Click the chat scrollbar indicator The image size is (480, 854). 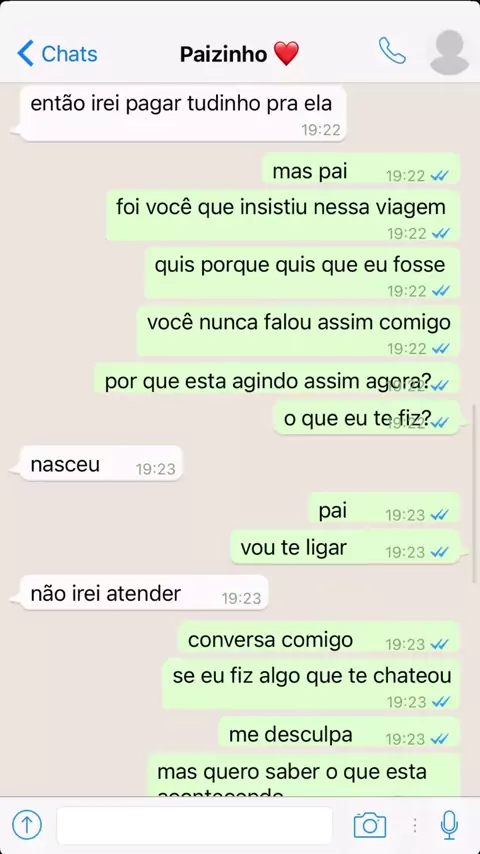click(x=473, y=493)
